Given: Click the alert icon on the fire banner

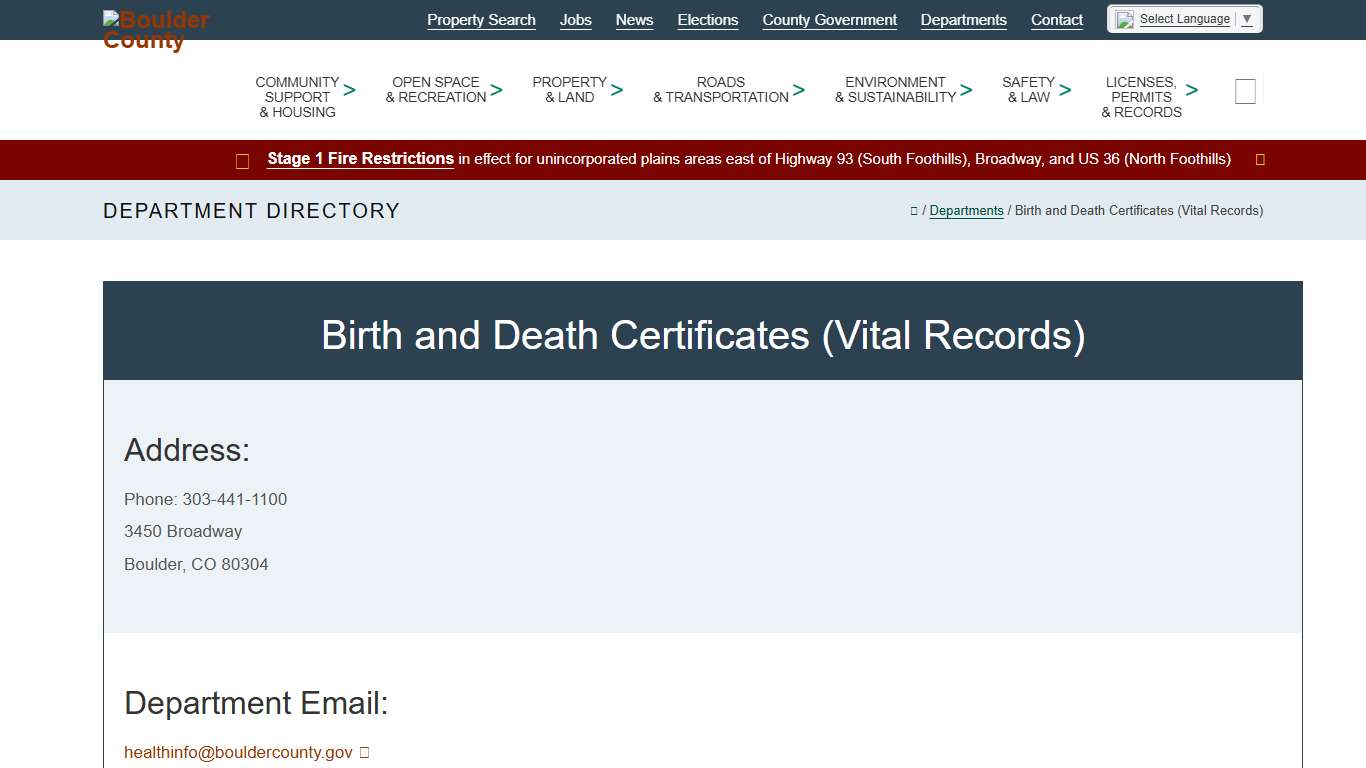Looking at the screenshot, I should coord(242,160).
